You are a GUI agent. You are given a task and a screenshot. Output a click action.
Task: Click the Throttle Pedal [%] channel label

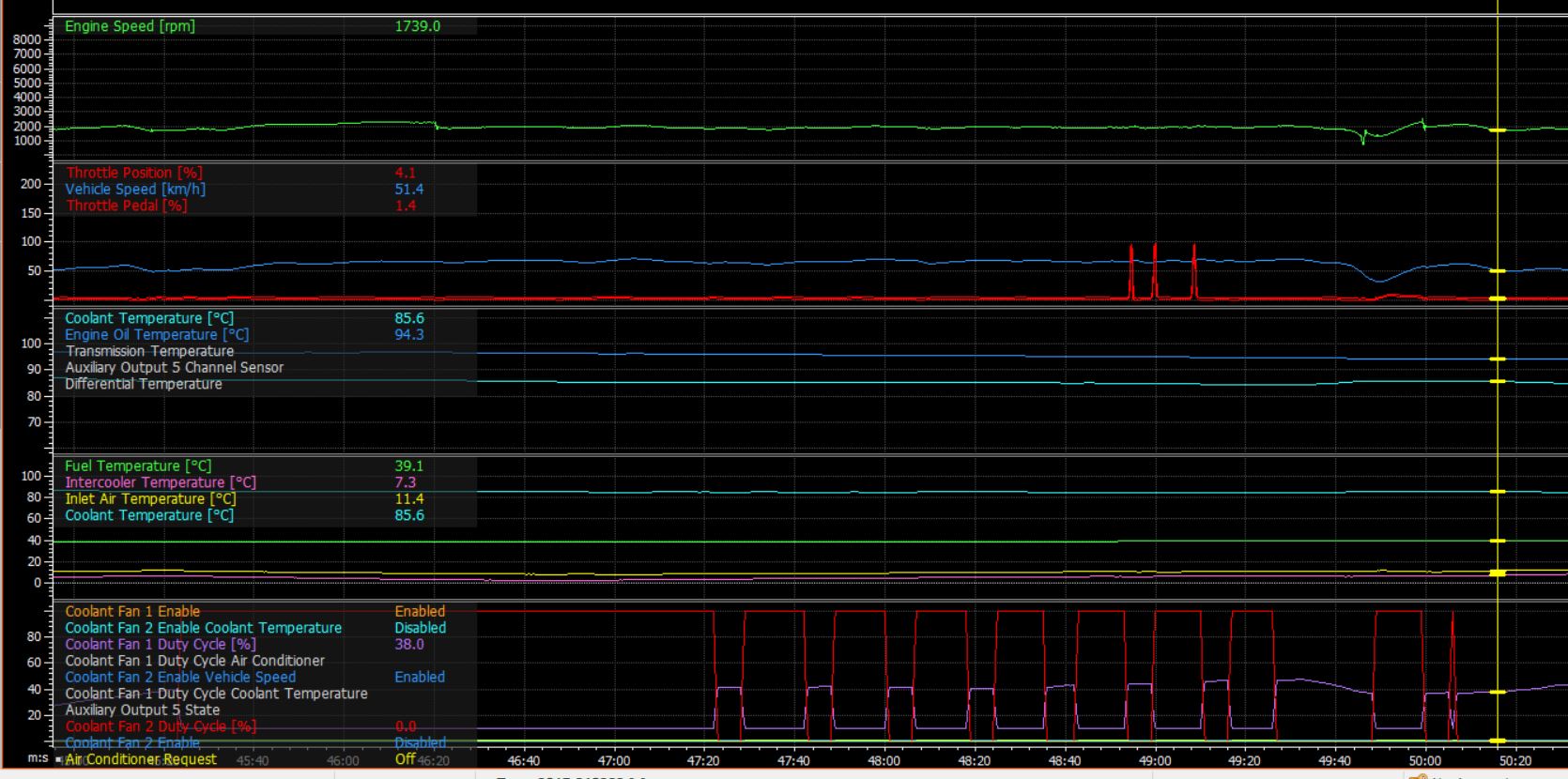click(126, 206)
